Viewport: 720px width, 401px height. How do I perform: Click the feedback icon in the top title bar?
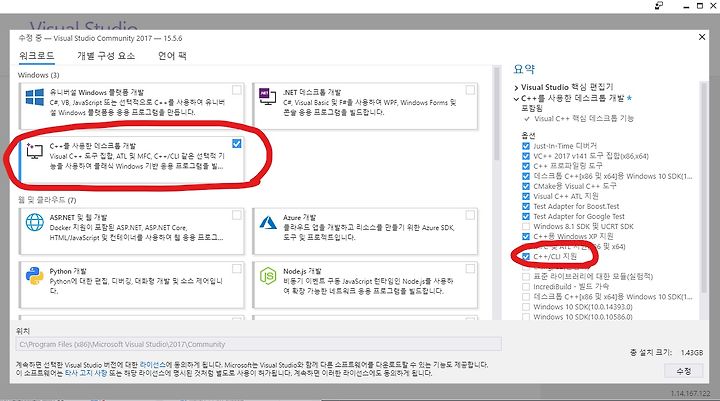point(659,6)
